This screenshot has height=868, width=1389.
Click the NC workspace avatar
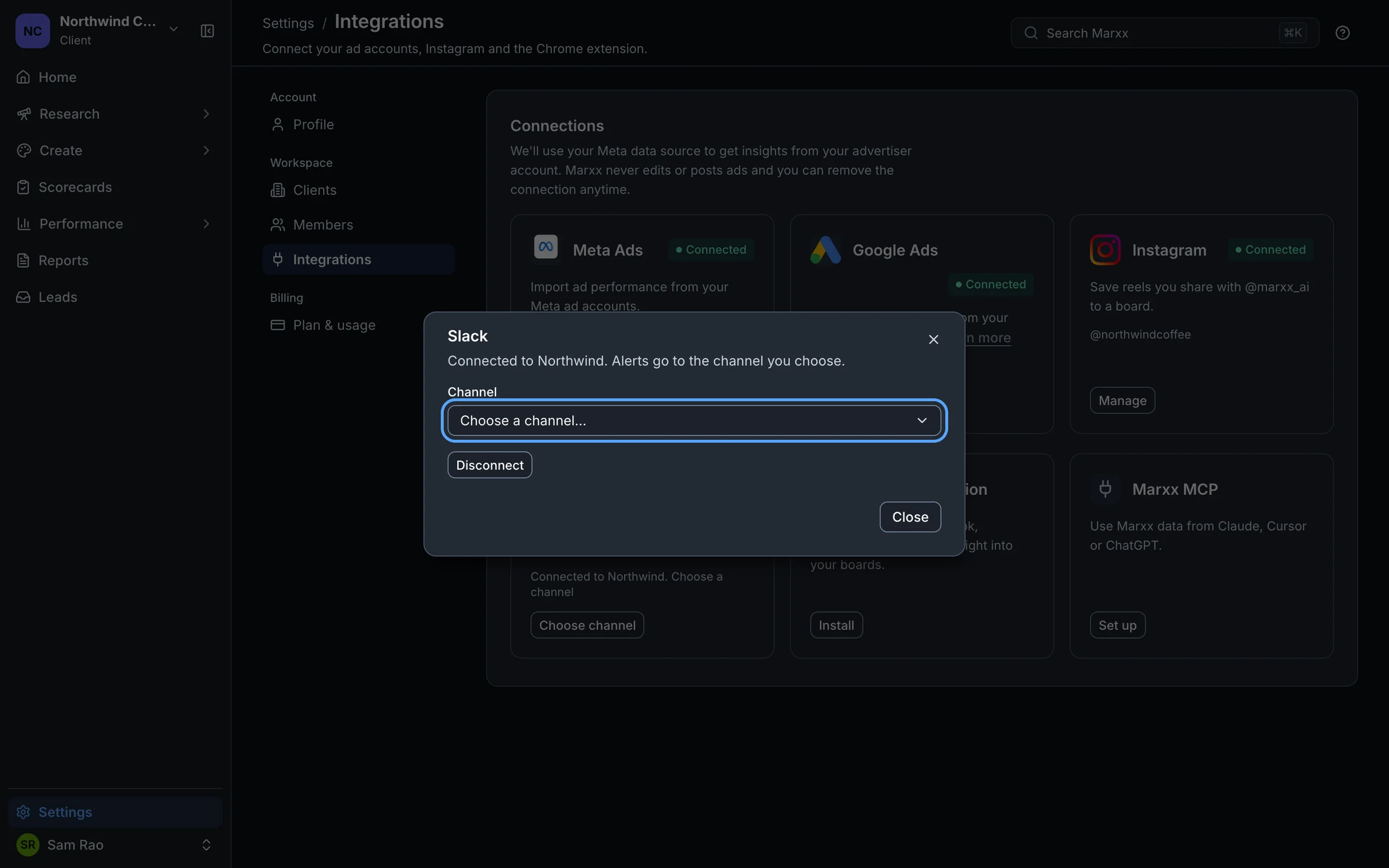(x=32, y=31)
